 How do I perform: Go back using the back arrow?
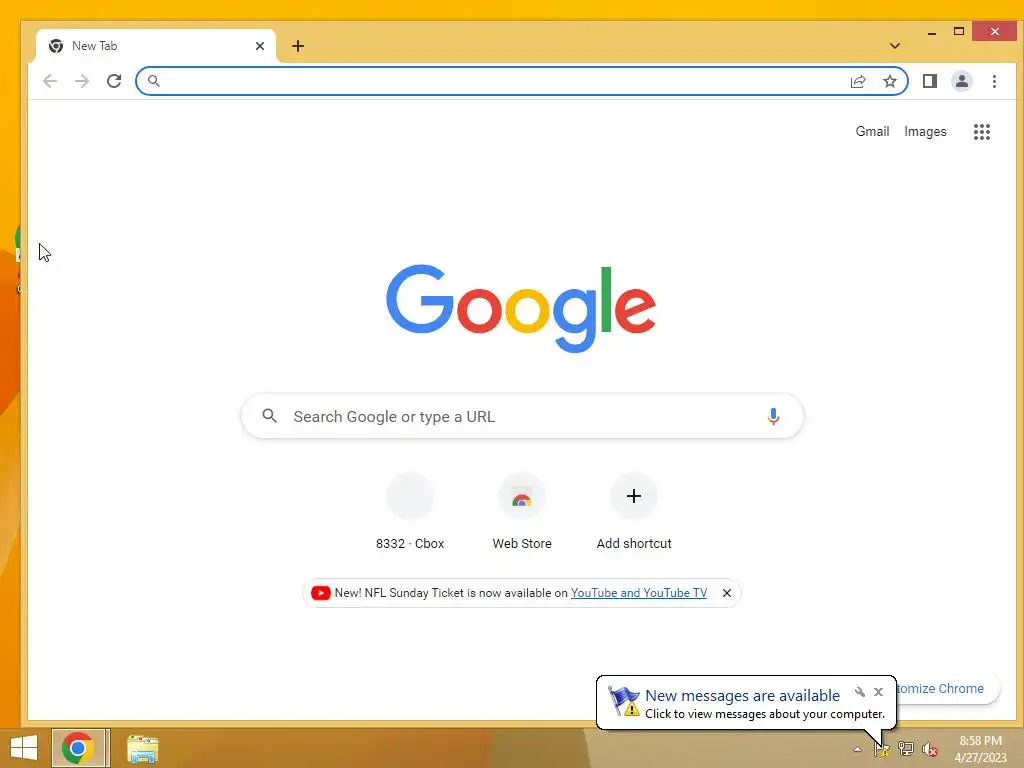pos(50,81)
